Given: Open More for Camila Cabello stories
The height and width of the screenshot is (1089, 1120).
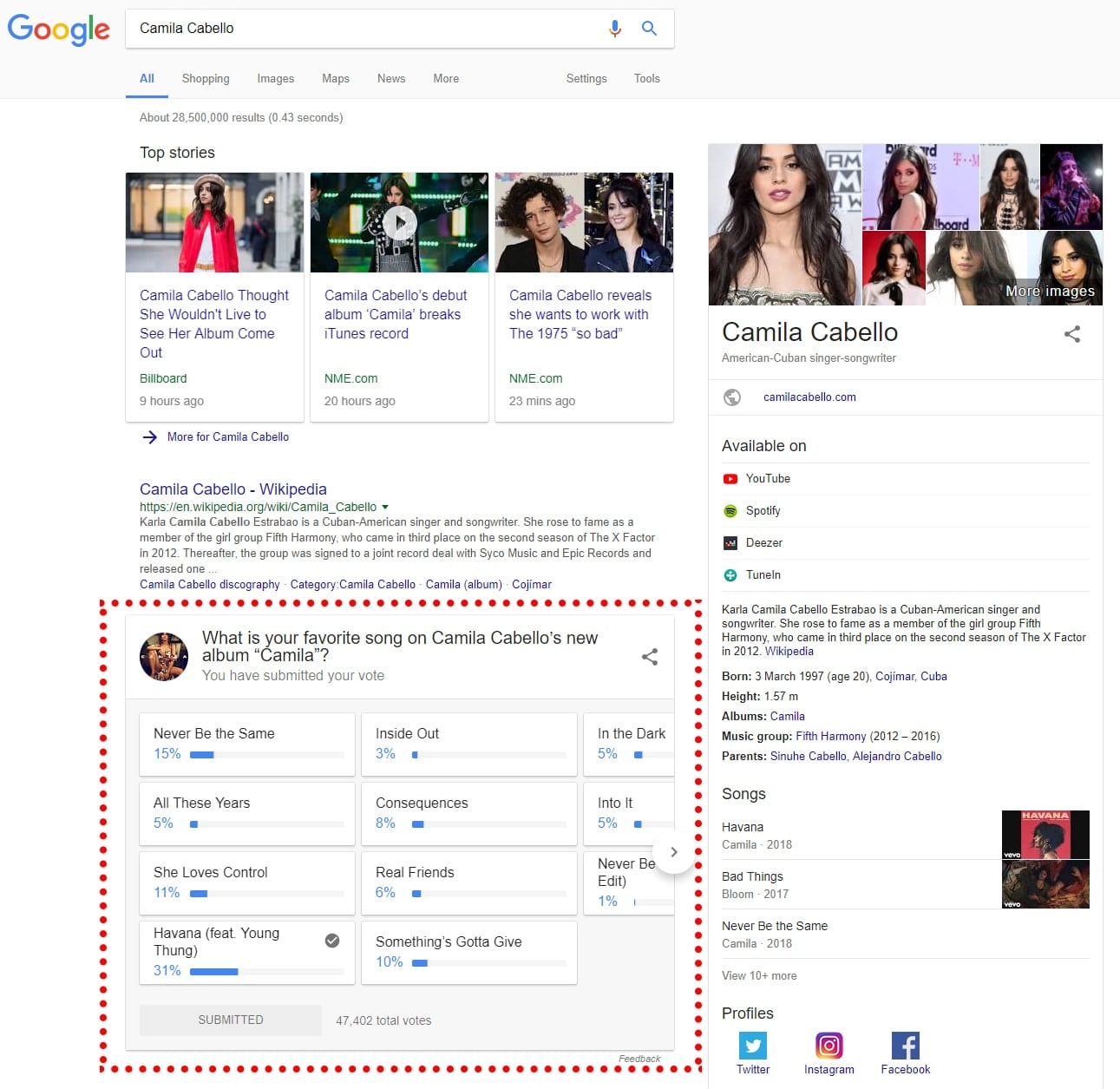Looking at the screenshot, I should (x=228, y=437).
